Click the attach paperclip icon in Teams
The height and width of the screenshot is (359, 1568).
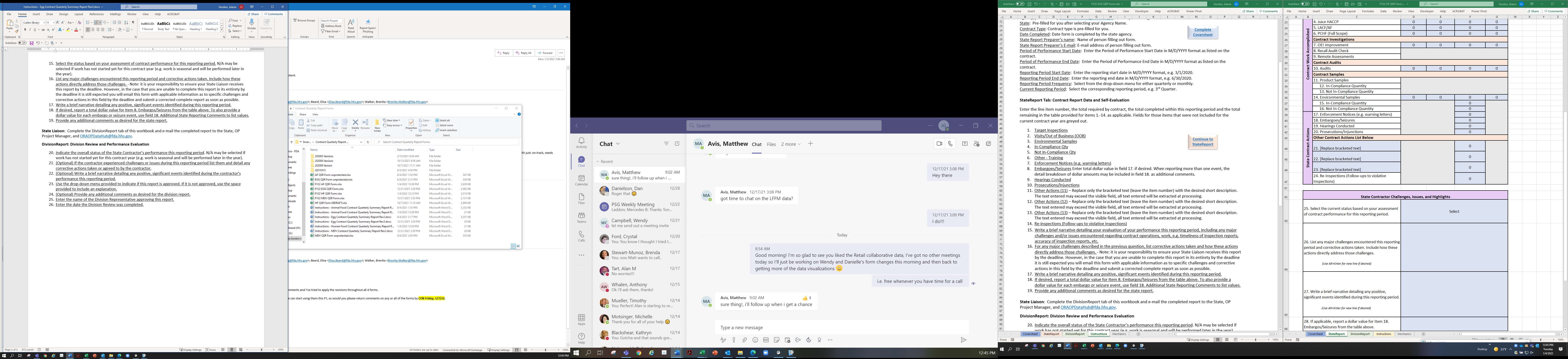click(744, 340)
